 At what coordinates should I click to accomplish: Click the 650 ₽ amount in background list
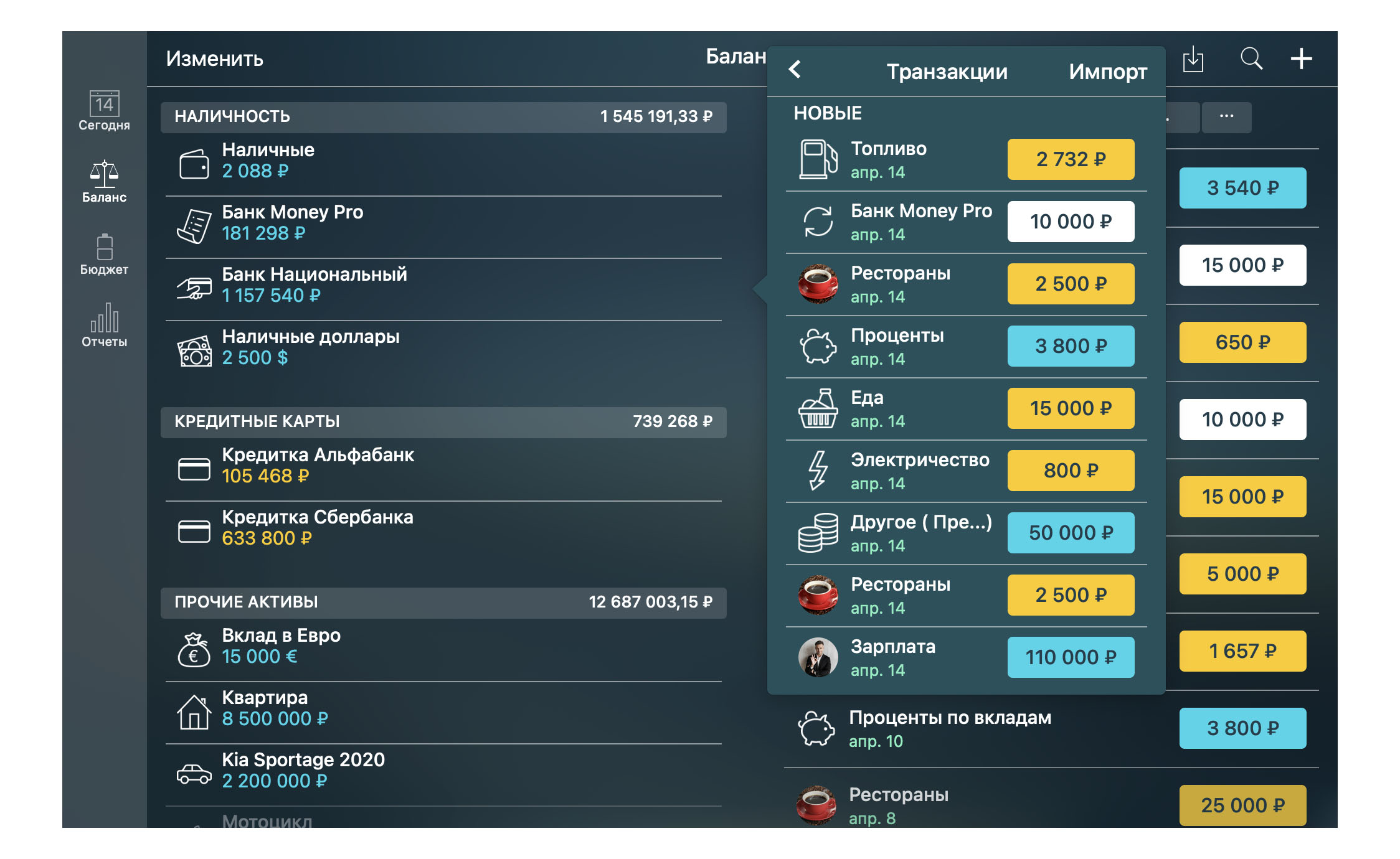(1242, 342)
